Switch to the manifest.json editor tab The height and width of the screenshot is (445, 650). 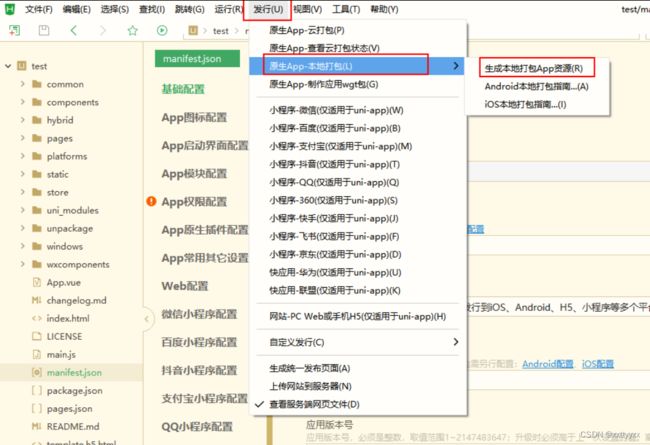(197, 58)
